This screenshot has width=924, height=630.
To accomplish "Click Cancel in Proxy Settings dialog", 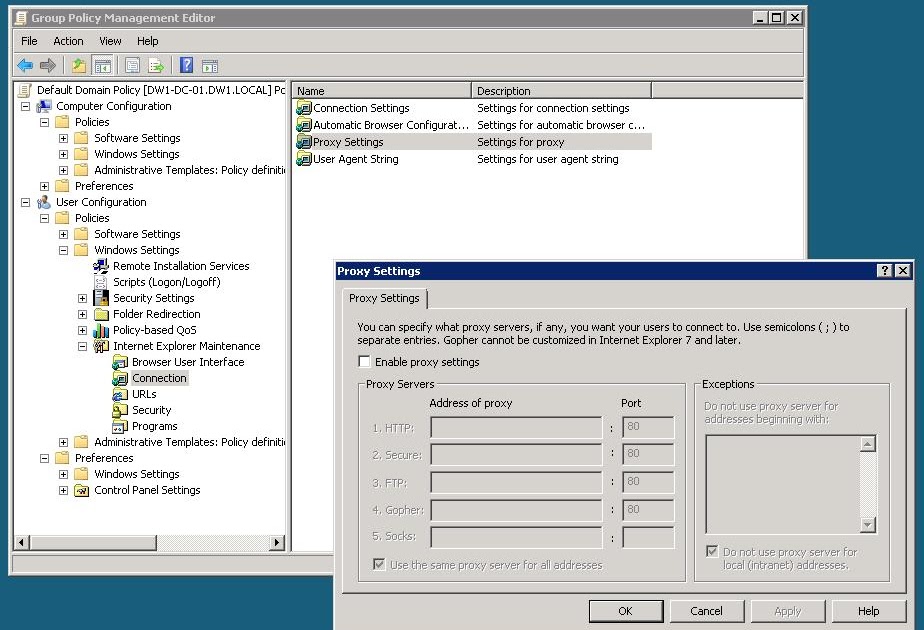I will click(x=706, y=611).
